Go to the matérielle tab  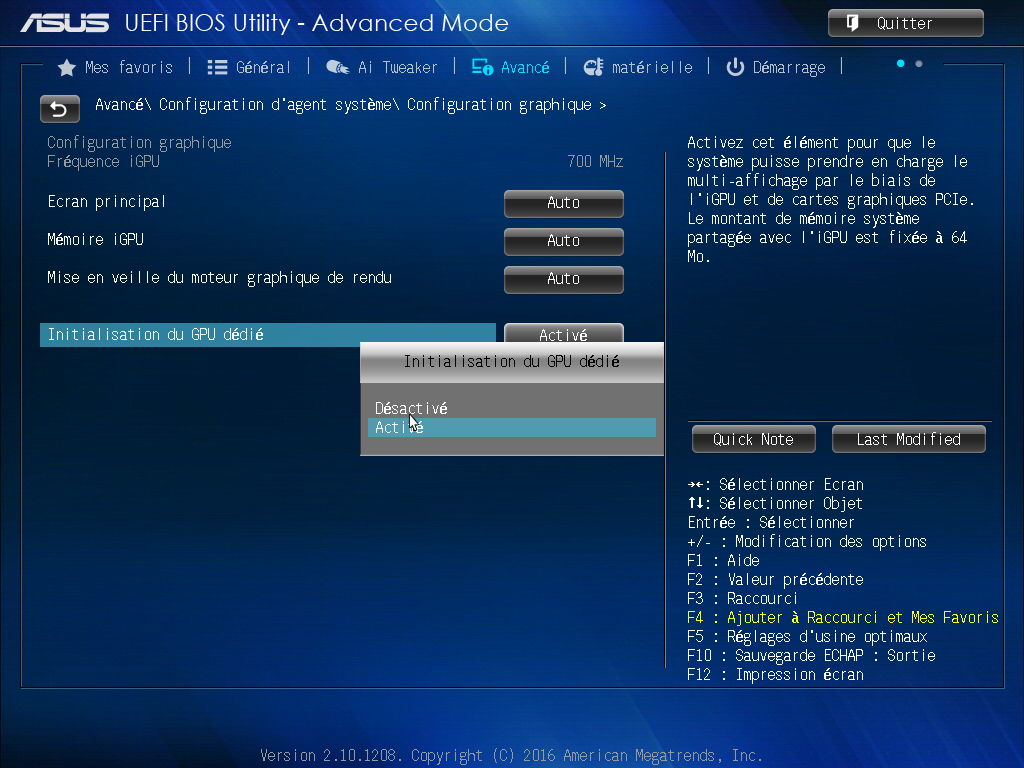pos(637,67)
